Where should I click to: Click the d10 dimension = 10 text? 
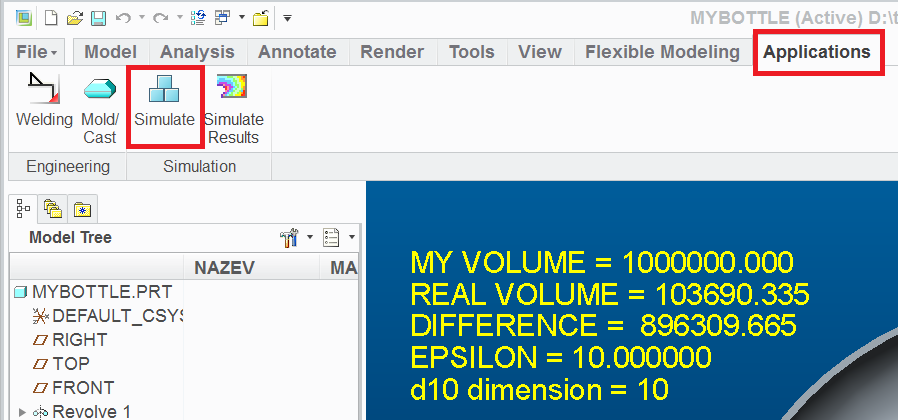click(539, 390)
